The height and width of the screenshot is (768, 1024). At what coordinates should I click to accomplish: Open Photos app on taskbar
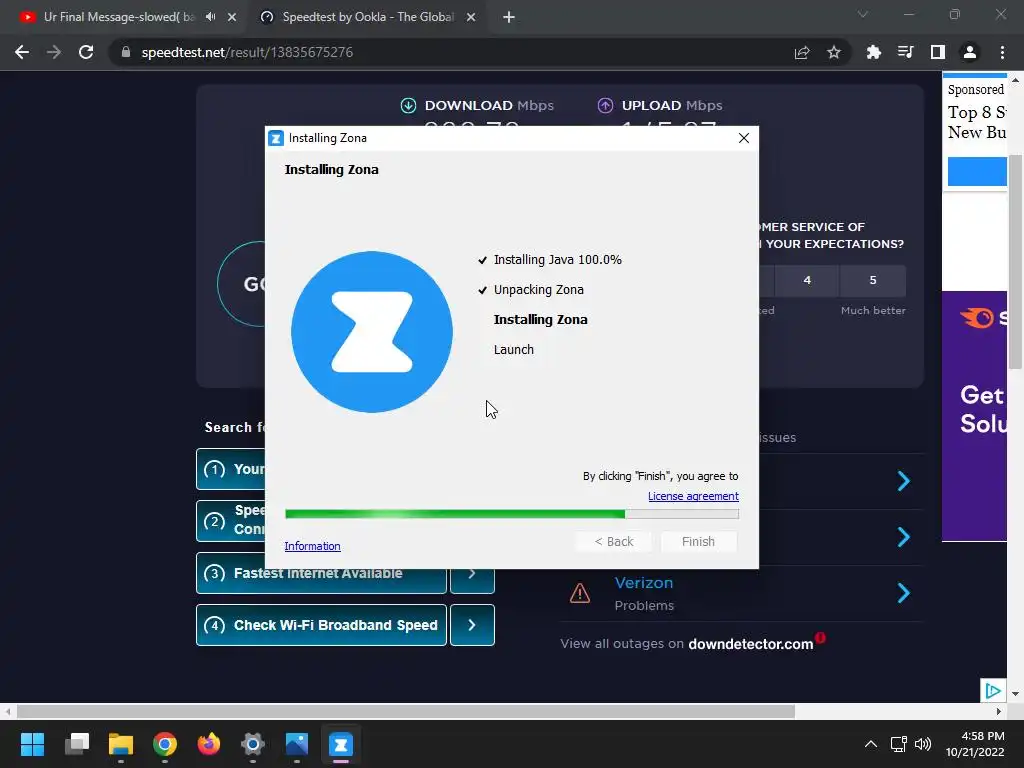(296, 744)
